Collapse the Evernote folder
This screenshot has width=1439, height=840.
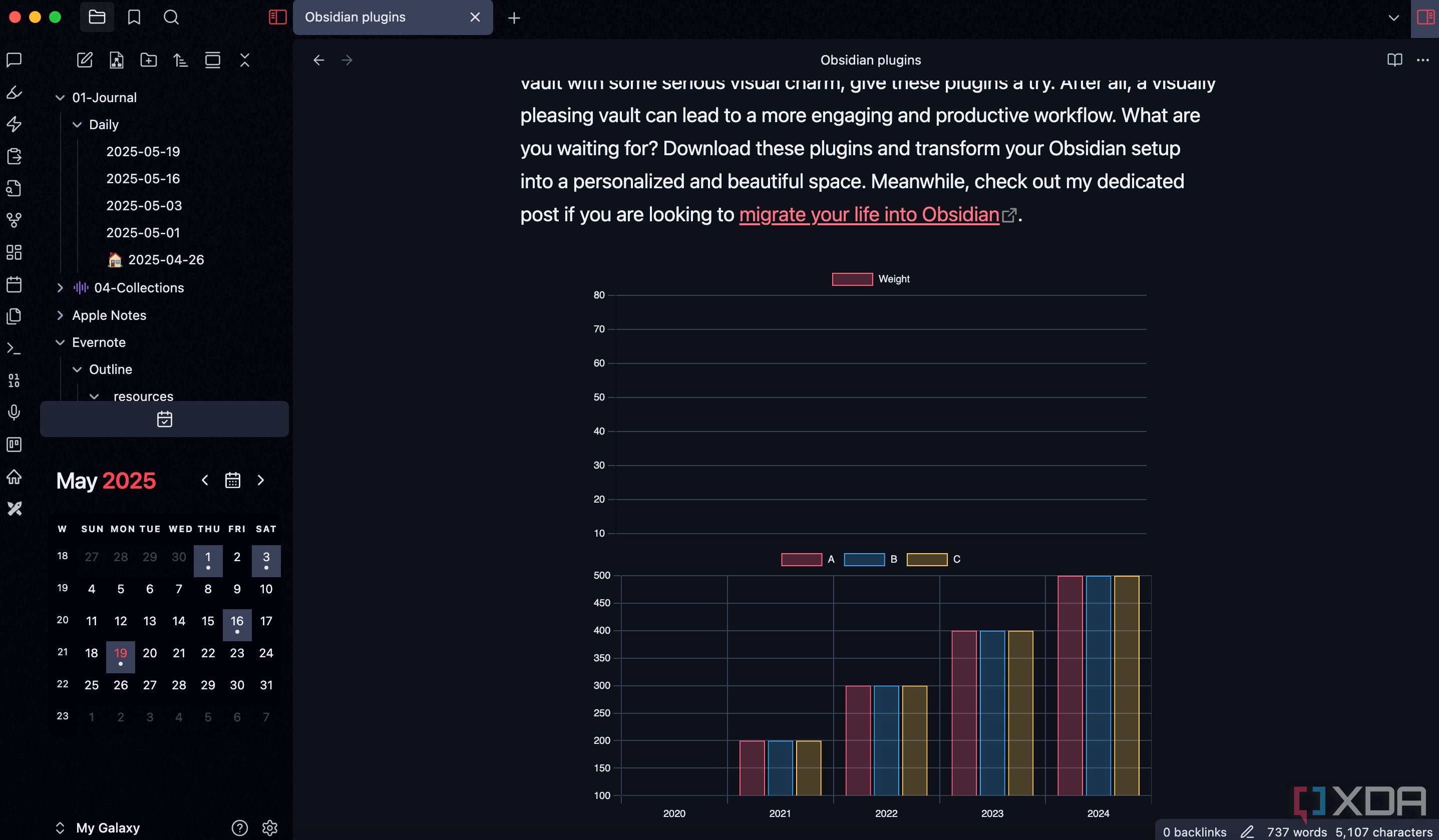[x=60, y=342]
